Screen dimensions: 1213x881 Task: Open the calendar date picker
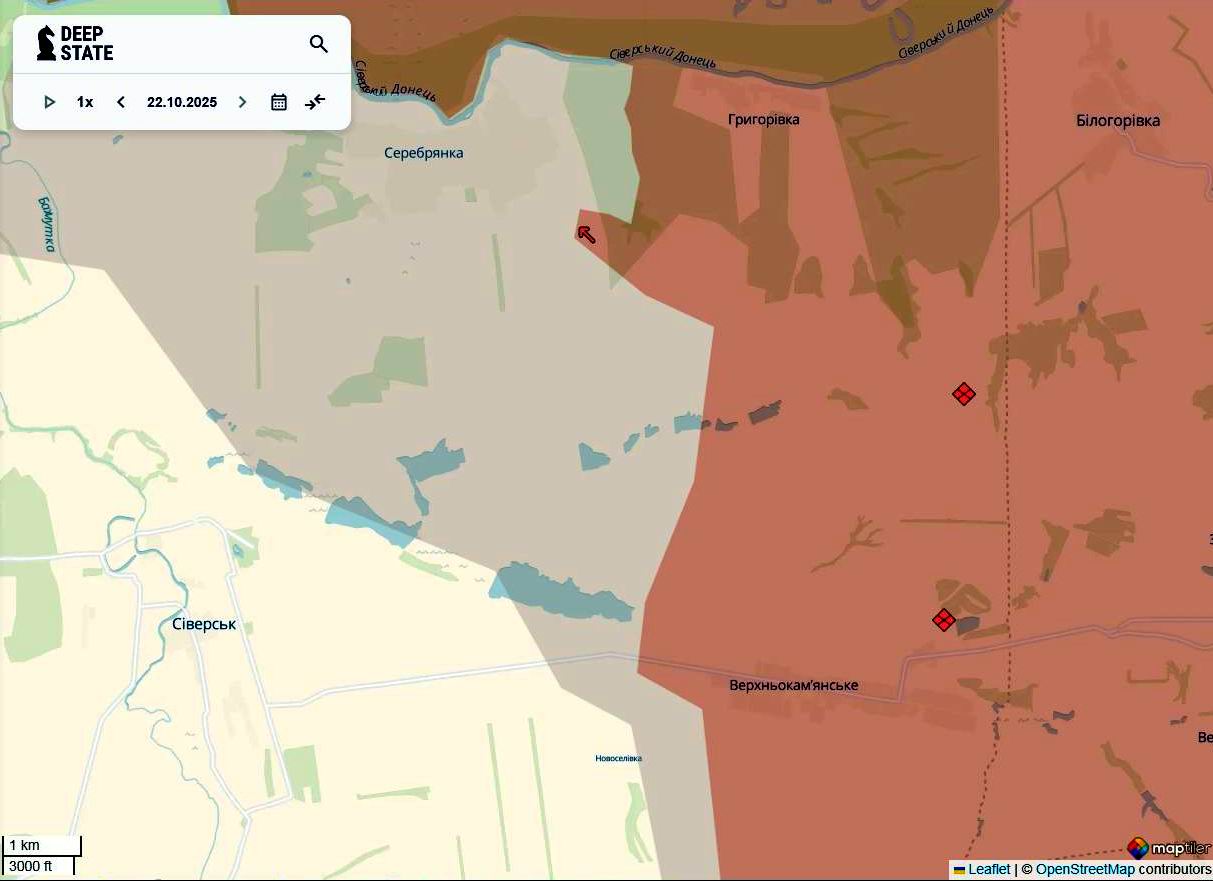click(x=279, y=102)
